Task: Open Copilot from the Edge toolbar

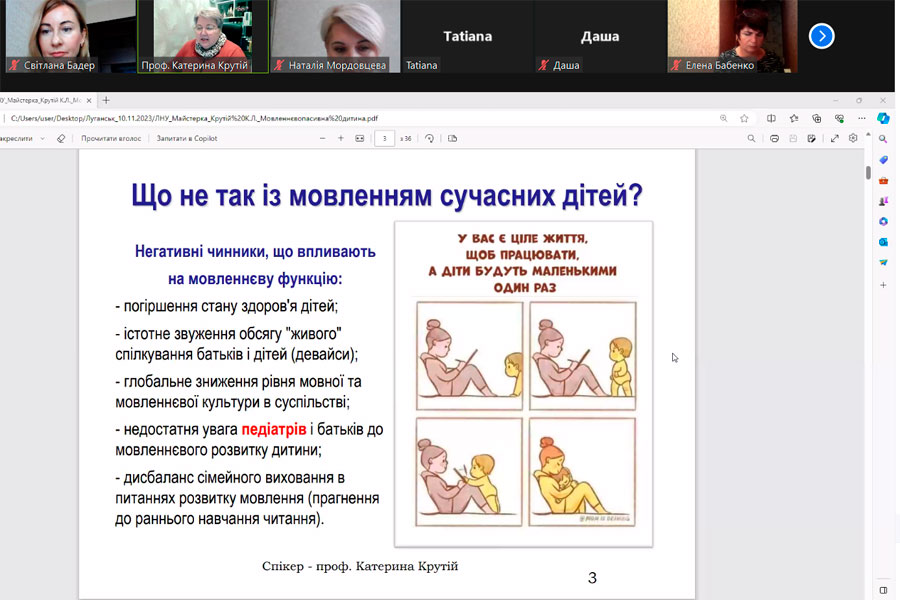Action: coord(883,118)
